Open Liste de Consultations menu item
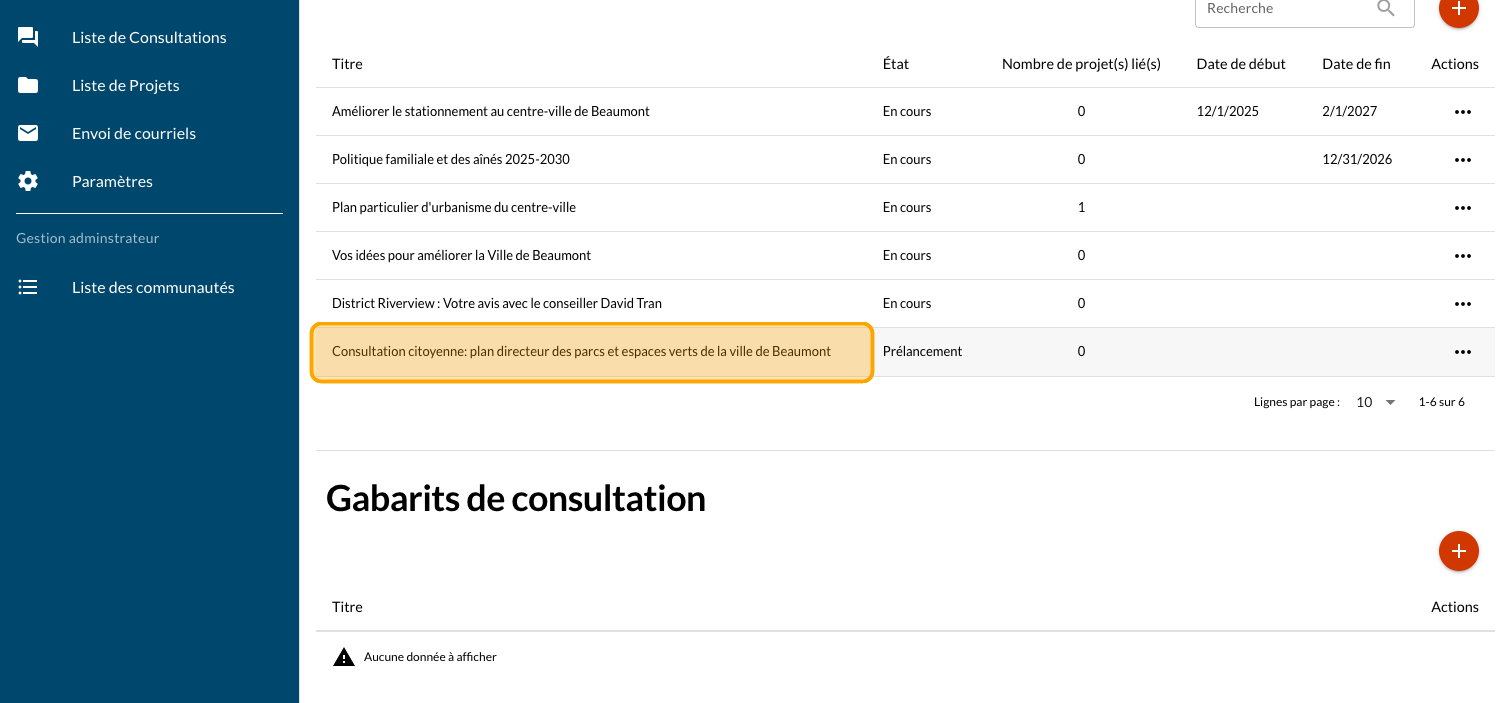The image size is (1511, 703). point(149,38)
